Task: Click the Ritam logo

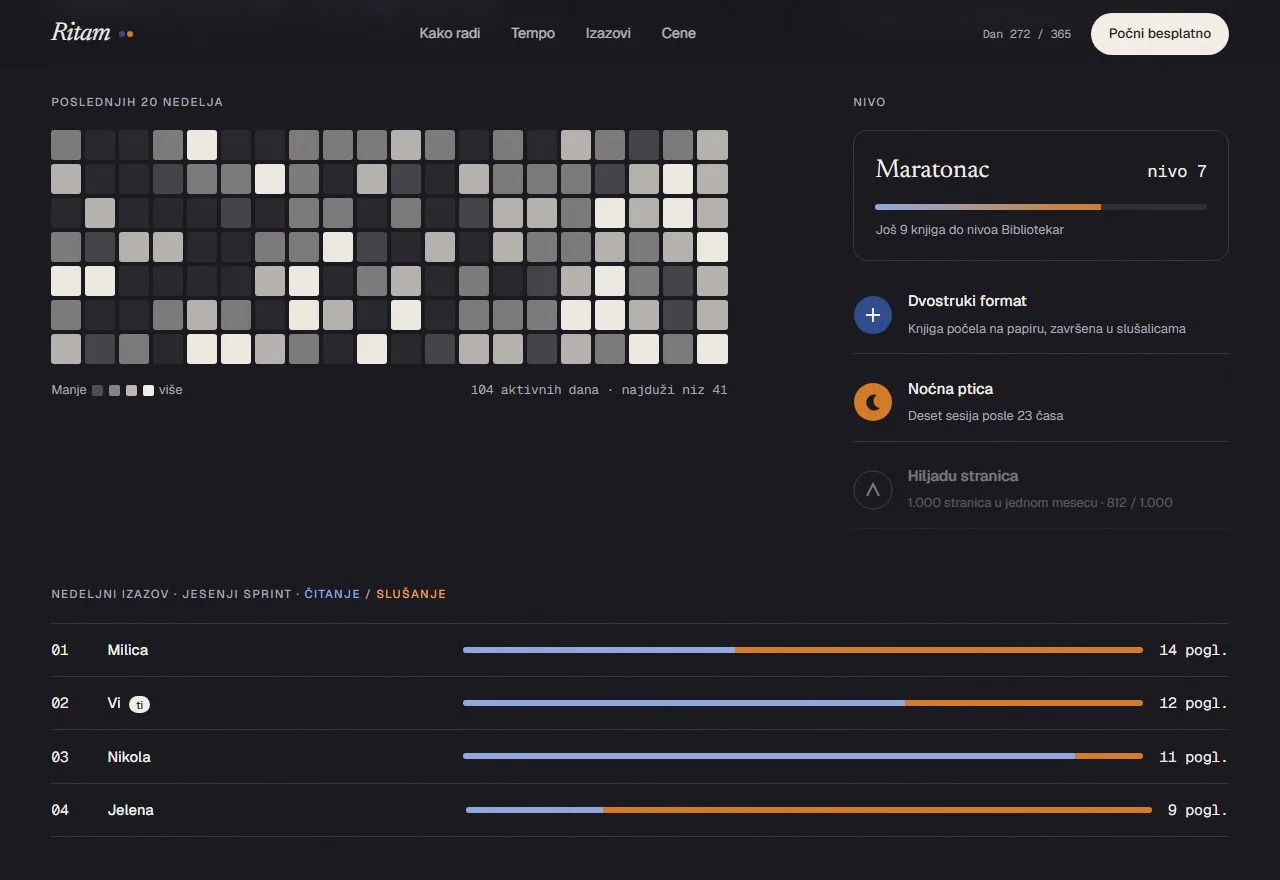Action: tap(92, 32)
